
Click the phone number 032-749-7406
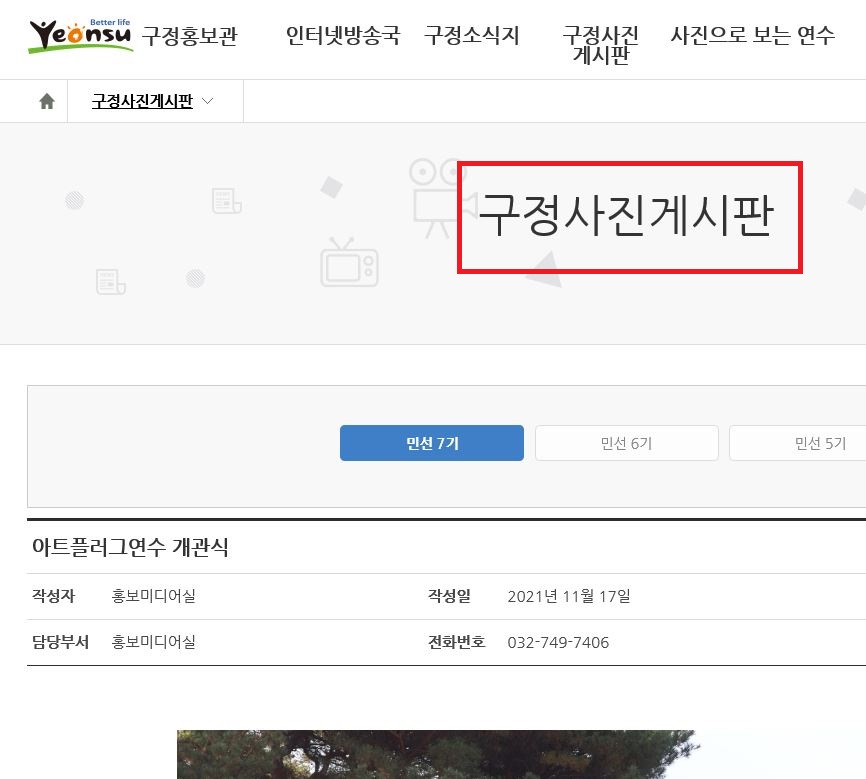[x=558, y=643]
